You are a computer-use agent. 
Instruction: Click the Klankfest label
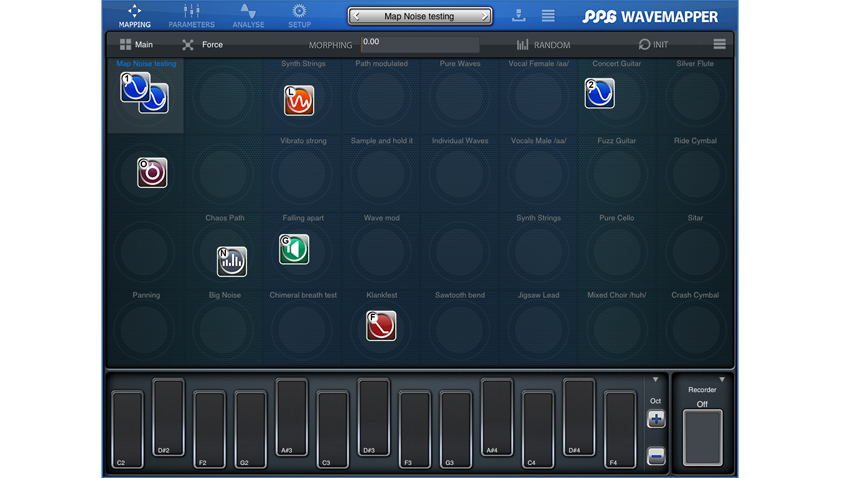tap(382, 295)
